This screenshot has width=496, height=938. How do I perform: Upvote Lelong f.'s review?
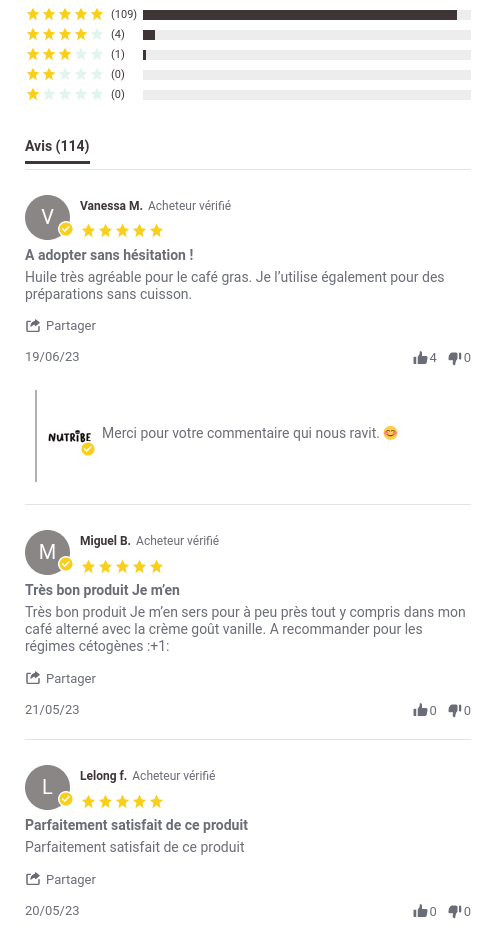(420, 911)
